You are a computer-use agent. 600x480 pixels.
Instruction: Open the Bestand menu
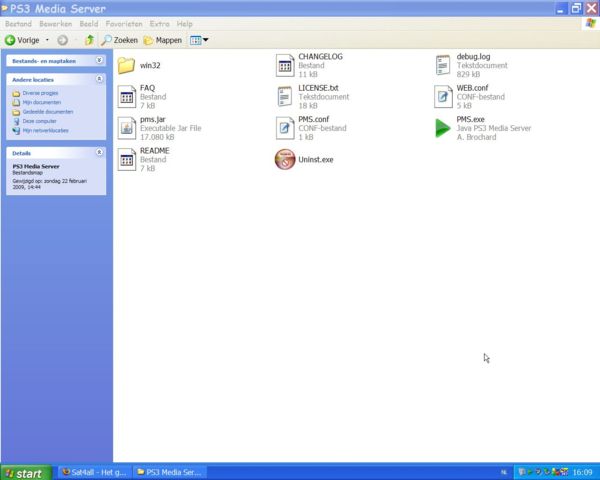tap(18, 24)
